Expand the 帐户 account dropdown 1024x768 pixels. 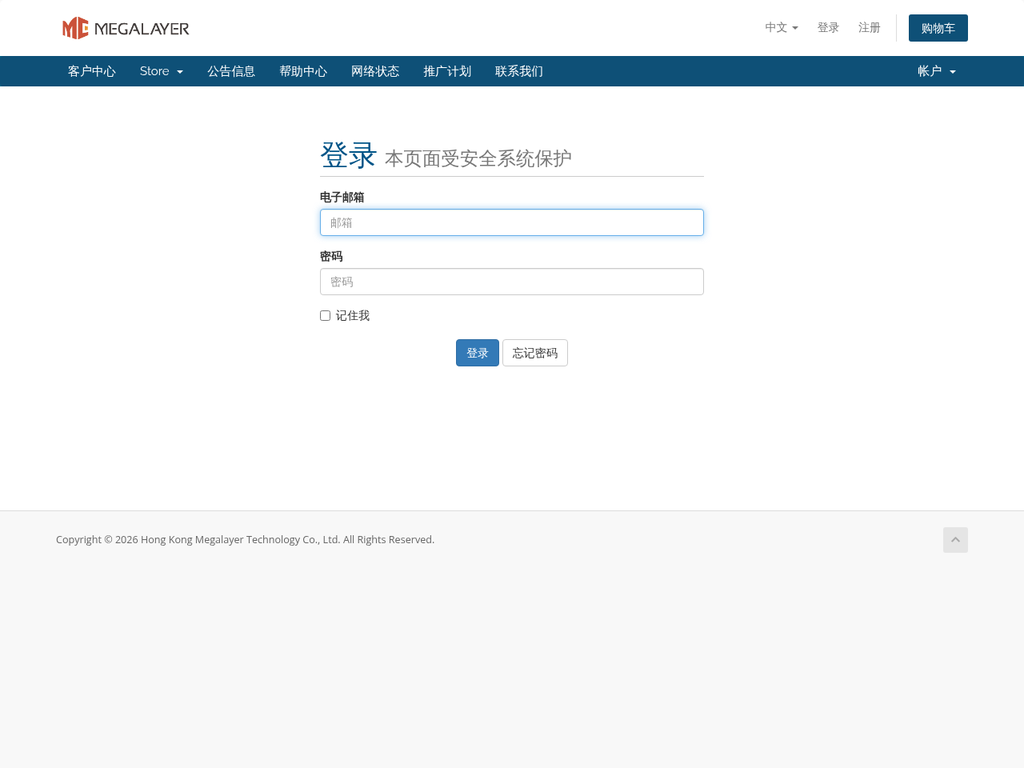click(x=936, y=71)
